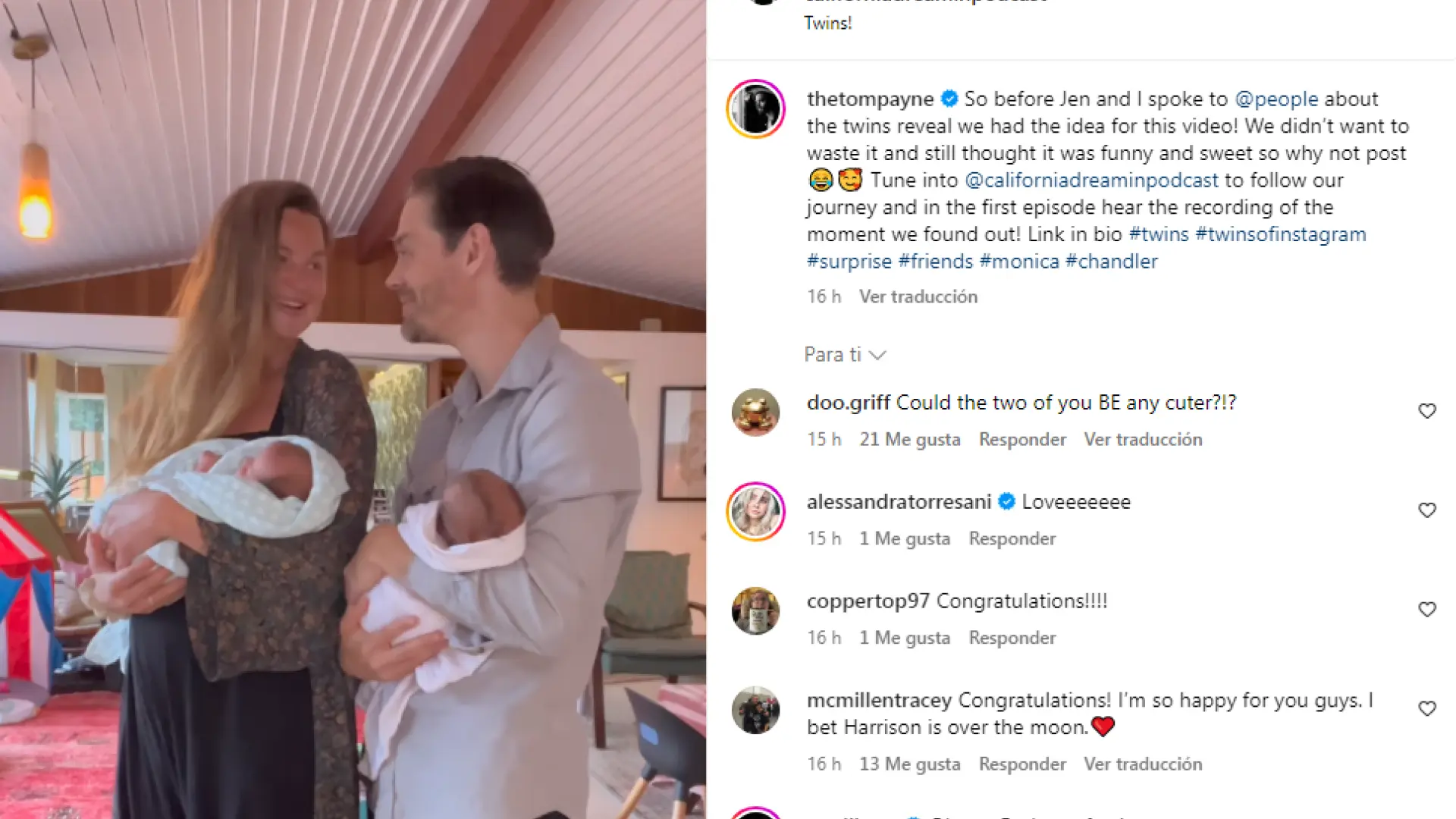Reply to doo.griff's comment via Responder
Screen dimensions: 1456x819
pyautogui.click(x=1022, y=440)
